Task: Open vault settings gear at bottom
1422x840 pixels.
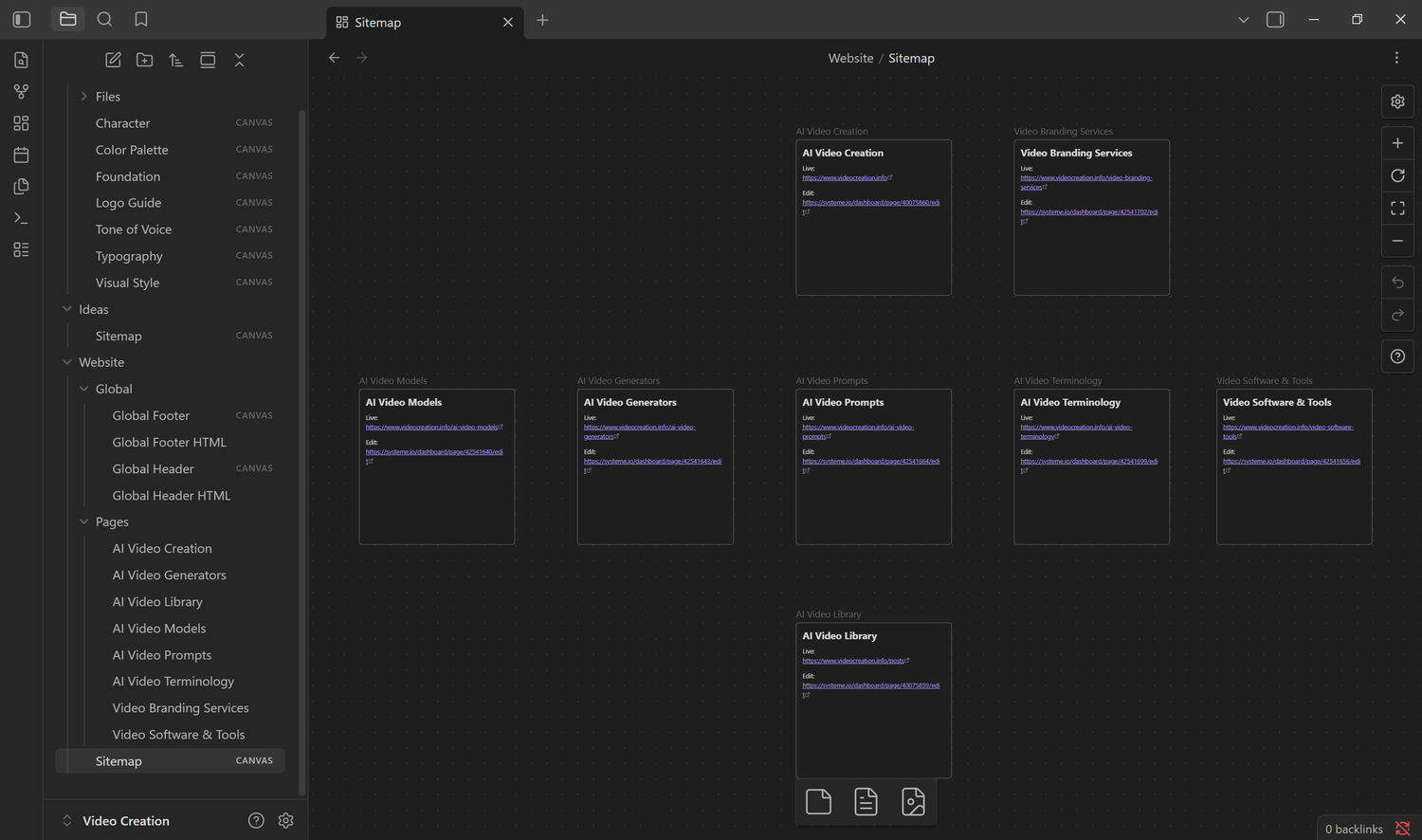Action: pyautogui.click(x=285, y=821)
